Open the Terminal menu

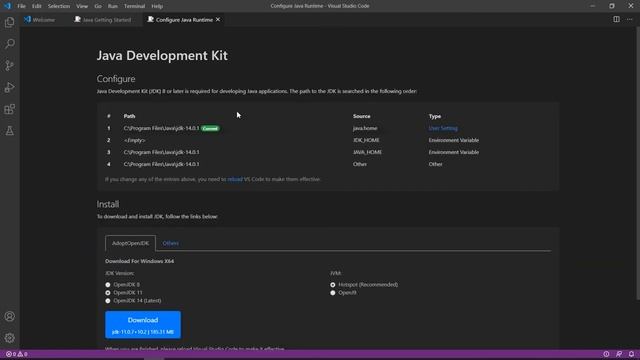[x=134, y=6]
